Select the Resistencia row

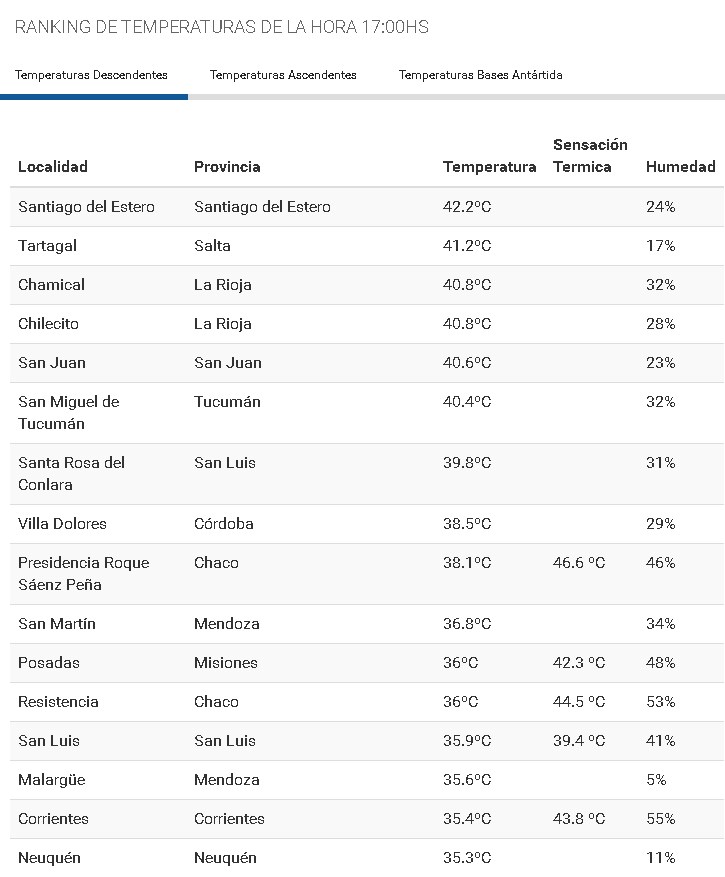point(58,702)
